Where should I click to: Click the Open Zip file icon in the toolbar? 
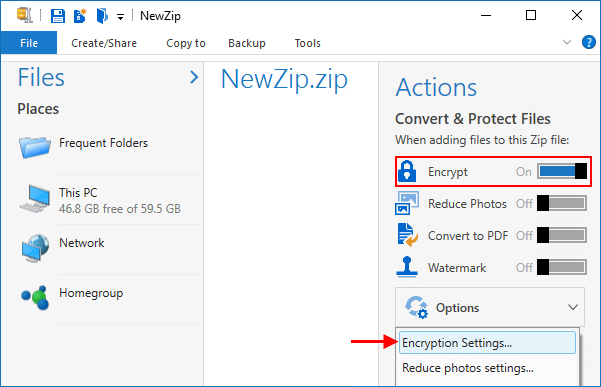point(102,16)
